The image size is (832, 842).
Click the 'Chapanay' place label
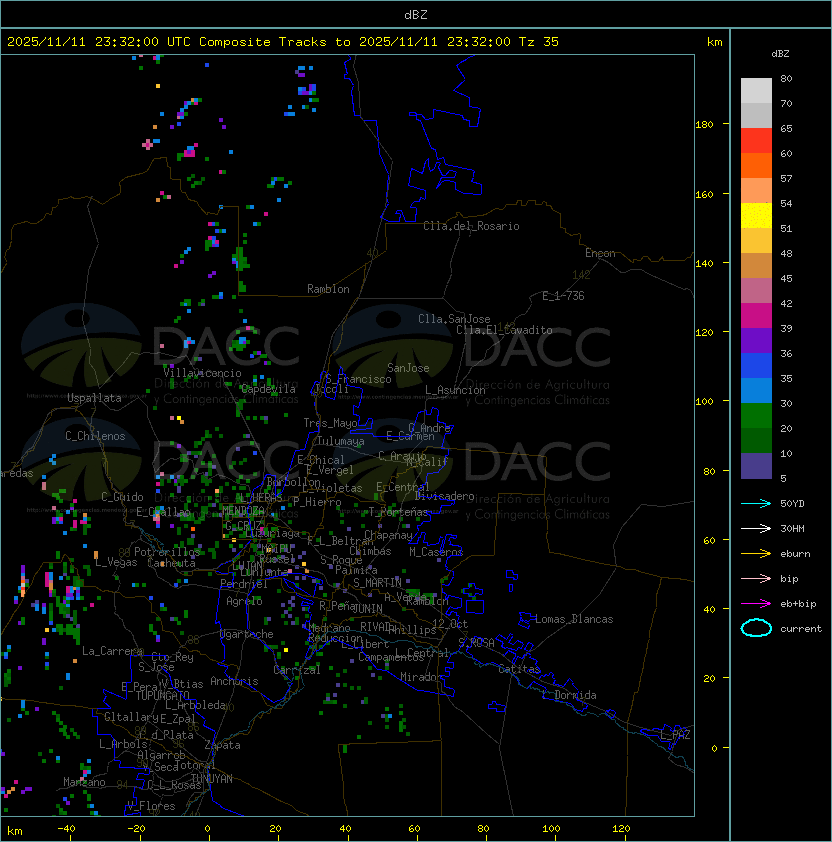tap(388, 535)
